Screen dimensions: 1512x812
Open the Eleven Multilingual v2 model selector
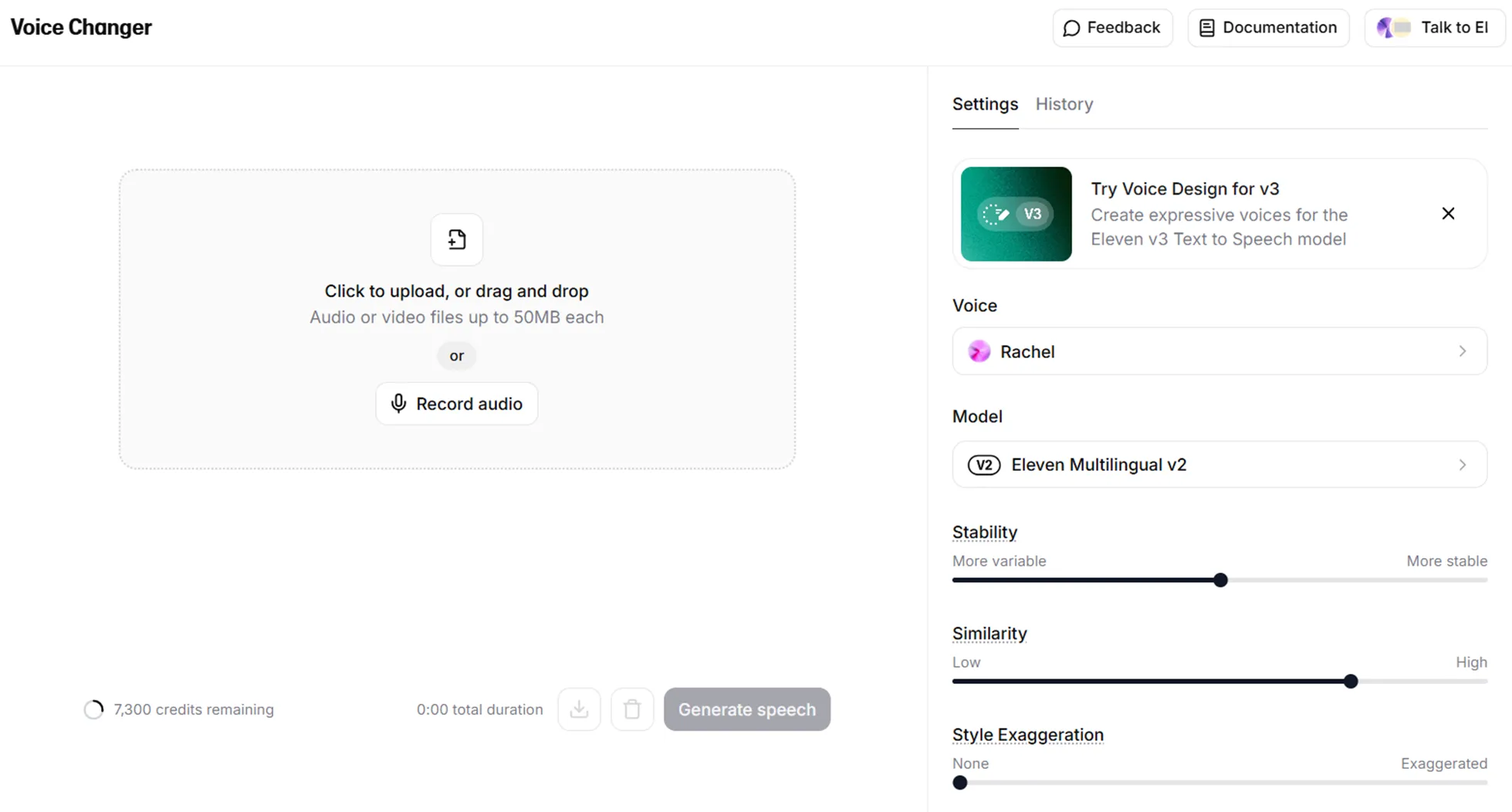tap(1218, 465)
